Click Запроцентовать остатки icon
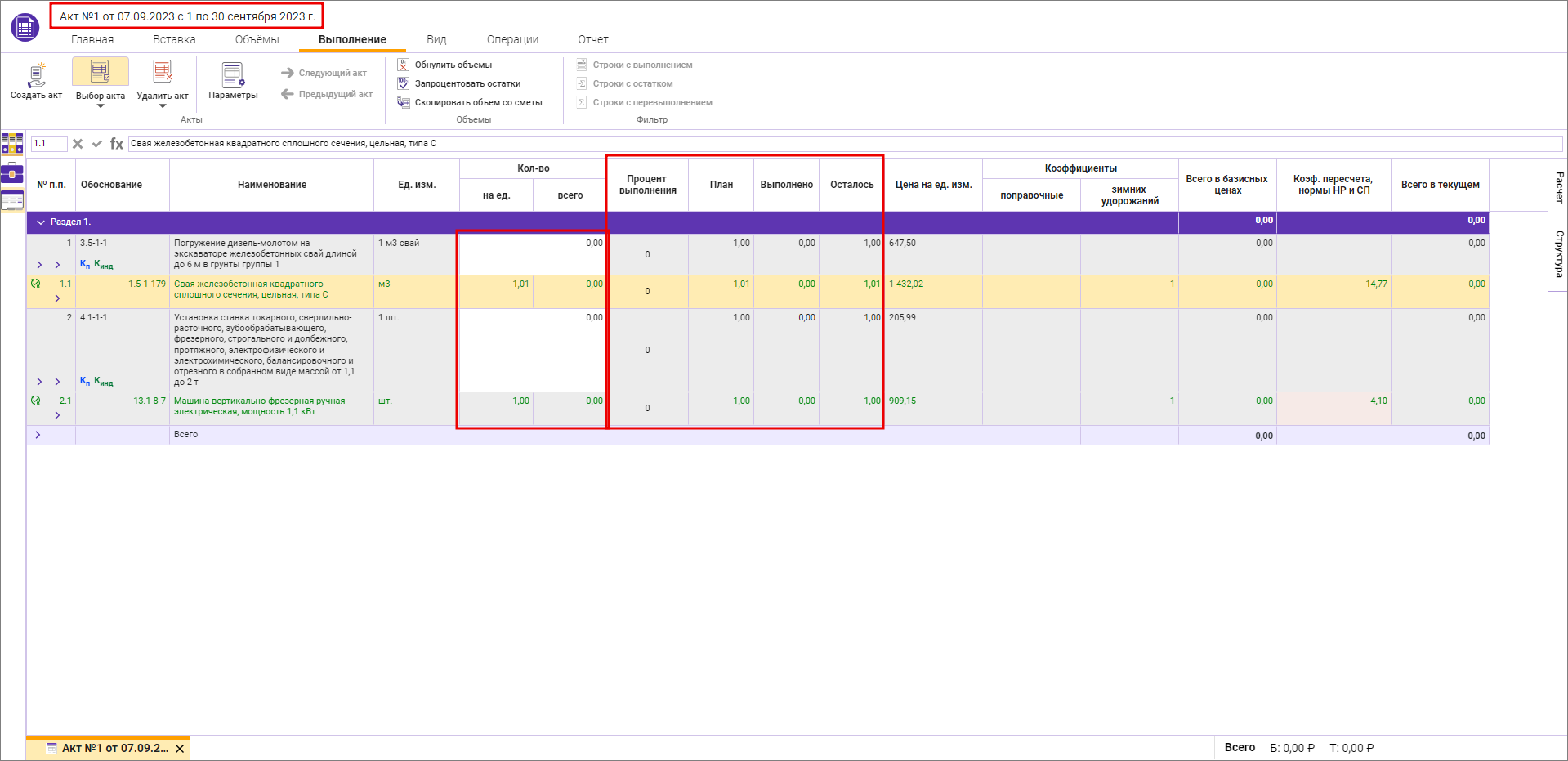 coord(403,83)
